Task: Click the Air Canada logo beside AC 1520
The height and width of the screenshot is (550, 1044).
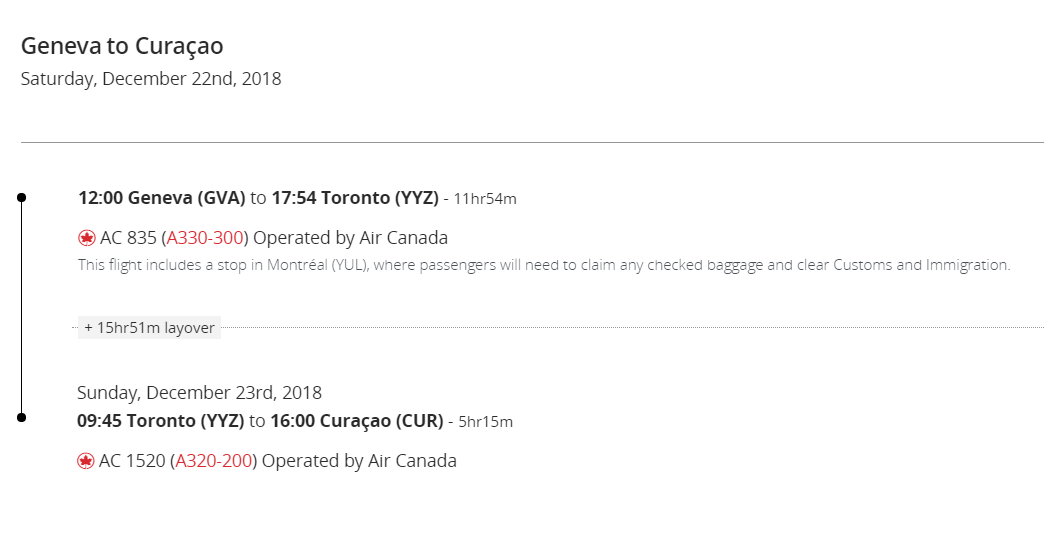Action: coord(85,461)
